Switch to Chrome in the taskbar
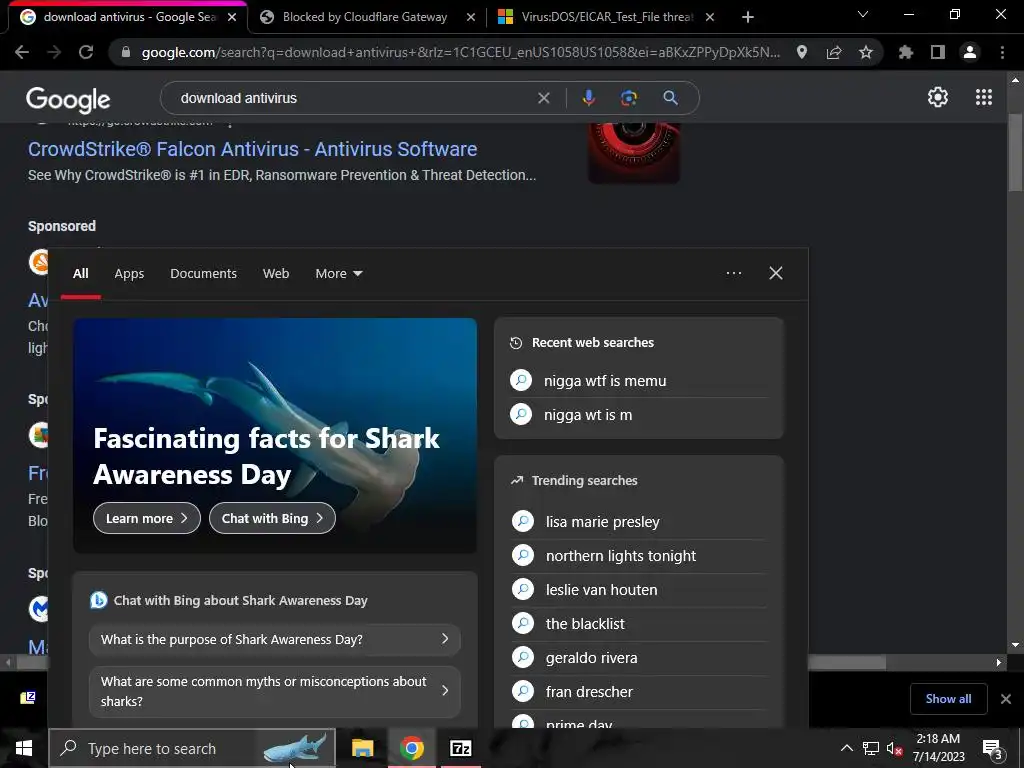Image resolution: width=1024 pixels, height=768 pixels. tap(411, 748)
